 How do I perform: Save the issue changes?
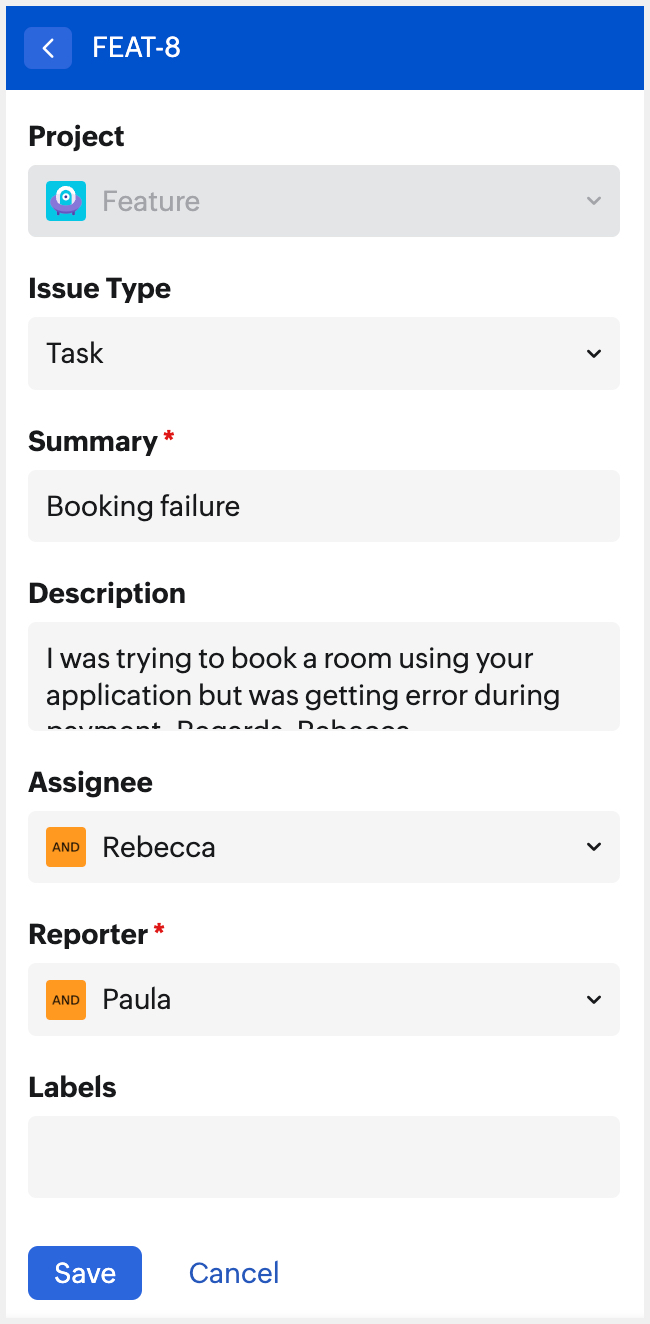85,1273
